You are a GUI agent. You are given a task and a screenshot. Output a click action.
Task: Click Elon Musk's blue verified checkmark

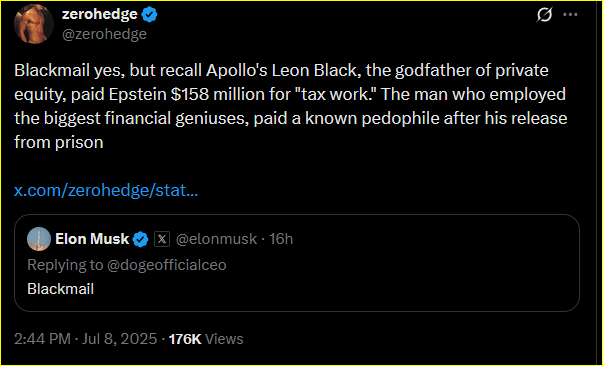coord(141,240)
